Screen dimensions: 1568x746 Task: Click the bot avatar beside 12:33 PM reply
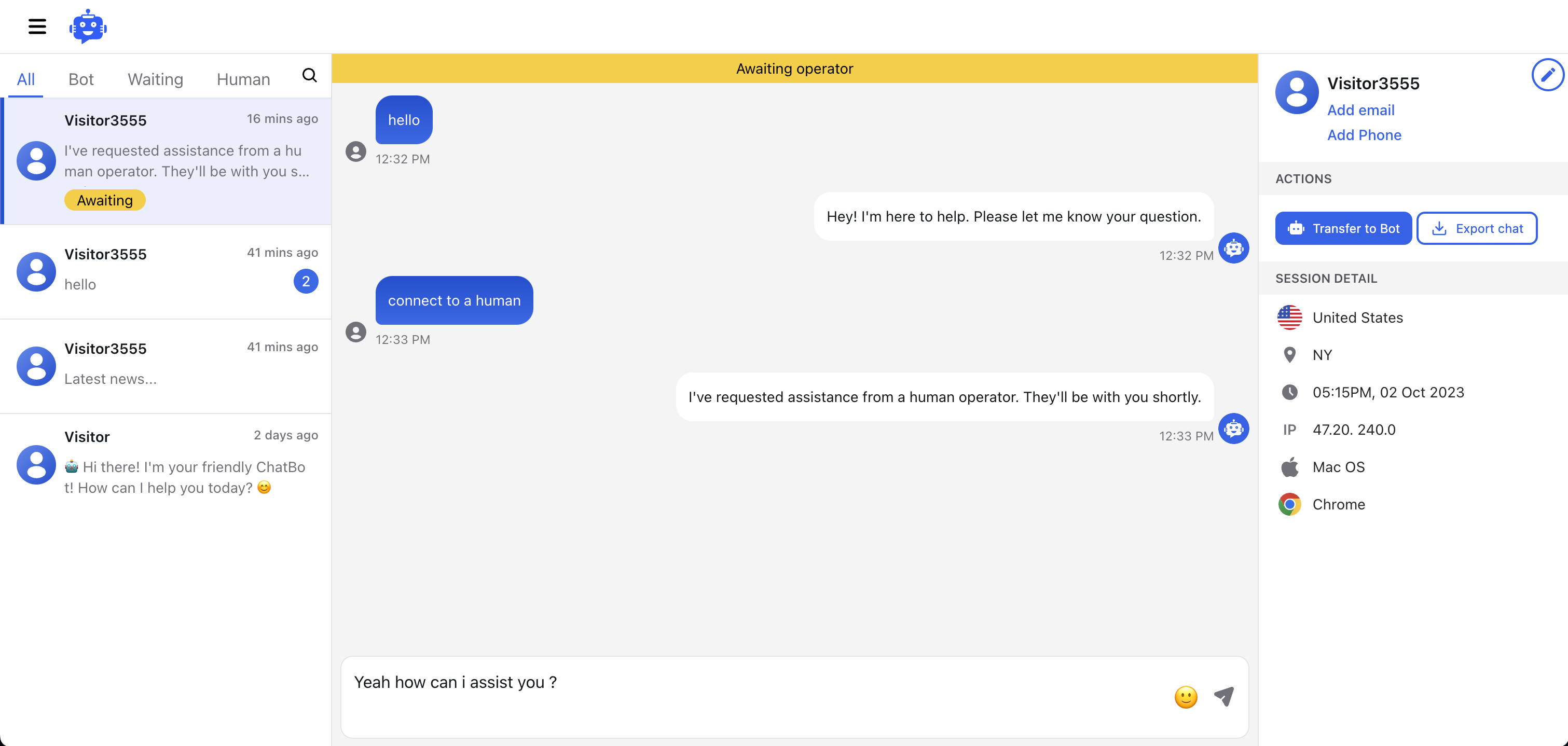(x=1233, y=429)
